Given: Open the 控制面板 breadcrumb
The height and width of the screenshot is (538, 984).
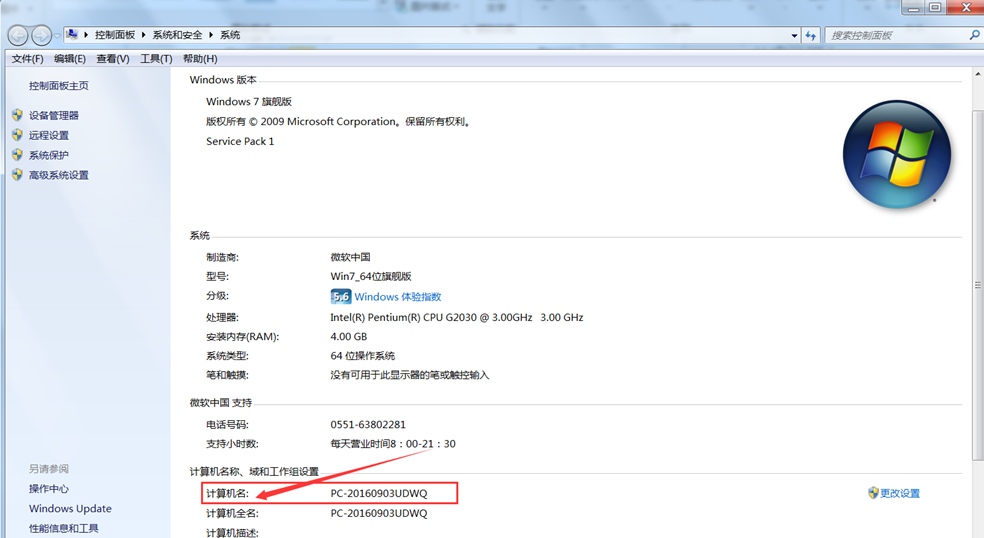Looking at the screenshot, I should 115,35.
